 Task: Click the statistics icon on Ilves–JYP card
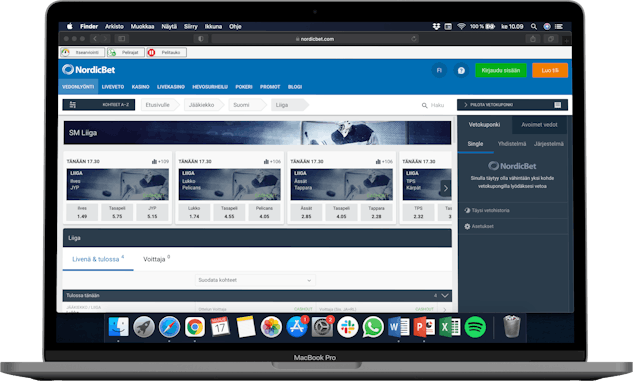coord(154,161)
